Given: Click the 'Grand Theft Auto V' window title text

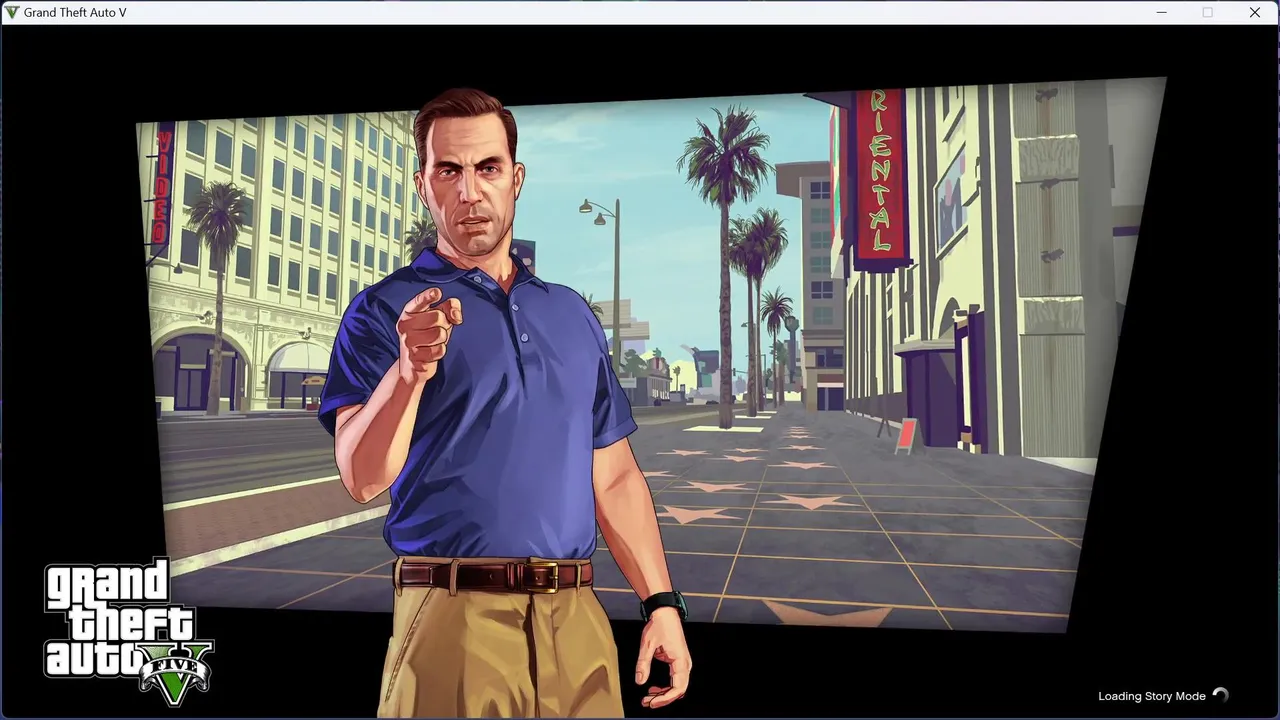Looking at the screenshot, I should pyautogui.click(x=76, y=12).
